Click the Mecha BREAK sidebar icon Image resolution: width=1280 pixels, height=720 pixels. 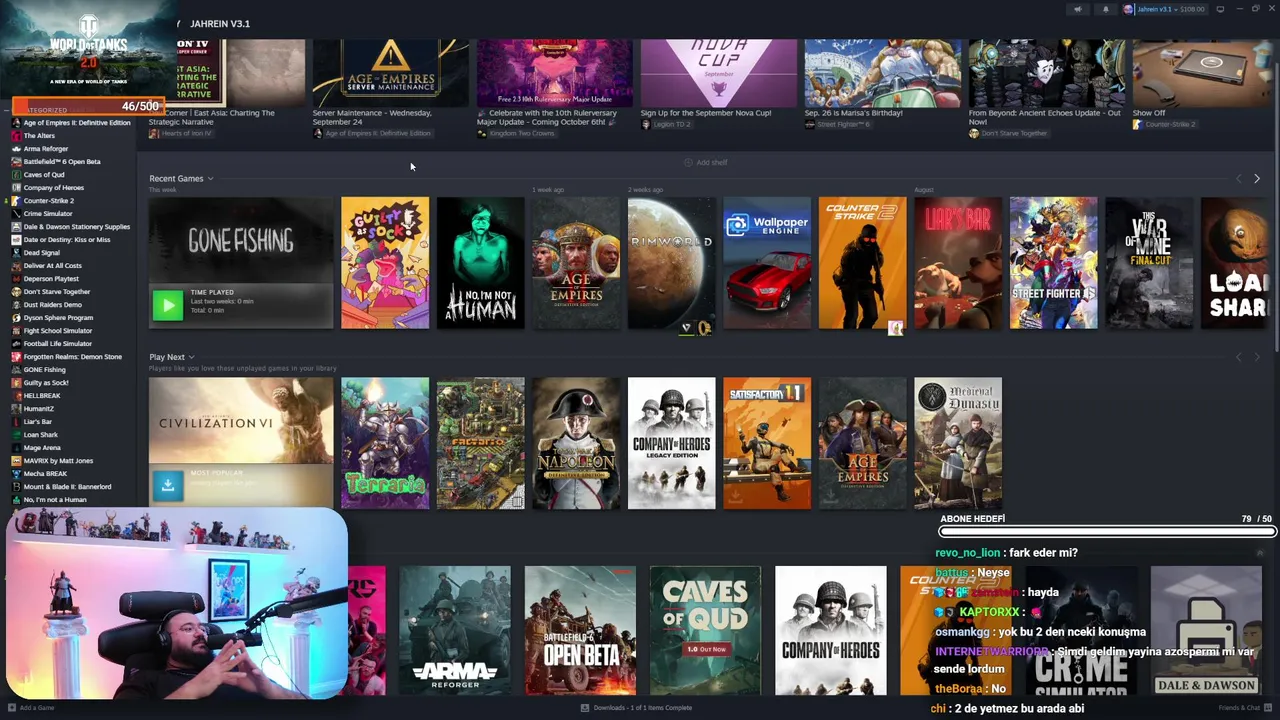coord(16,474)
